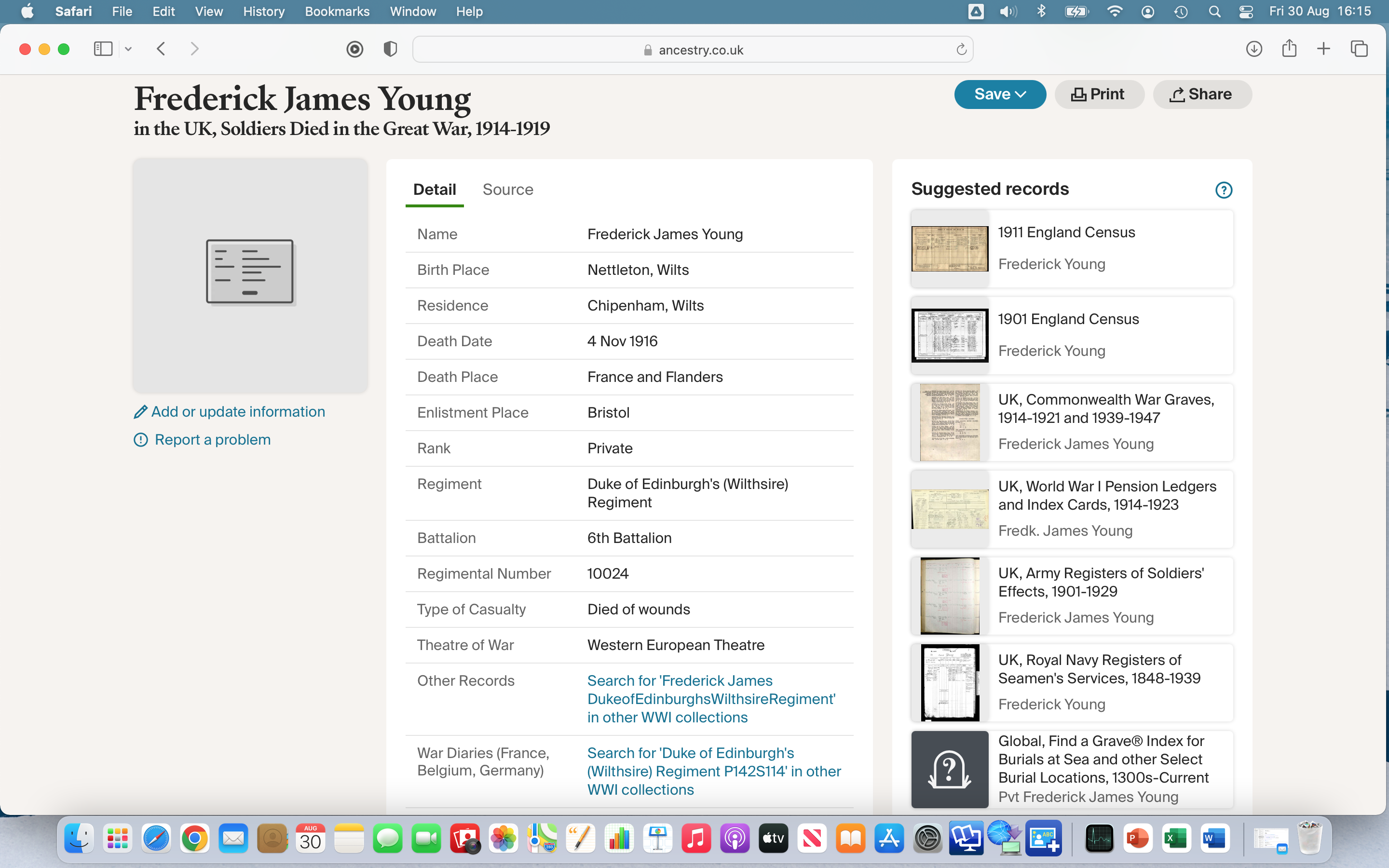1389x868 pixels.
Task: Open the File menu
Action: [122, 12]
